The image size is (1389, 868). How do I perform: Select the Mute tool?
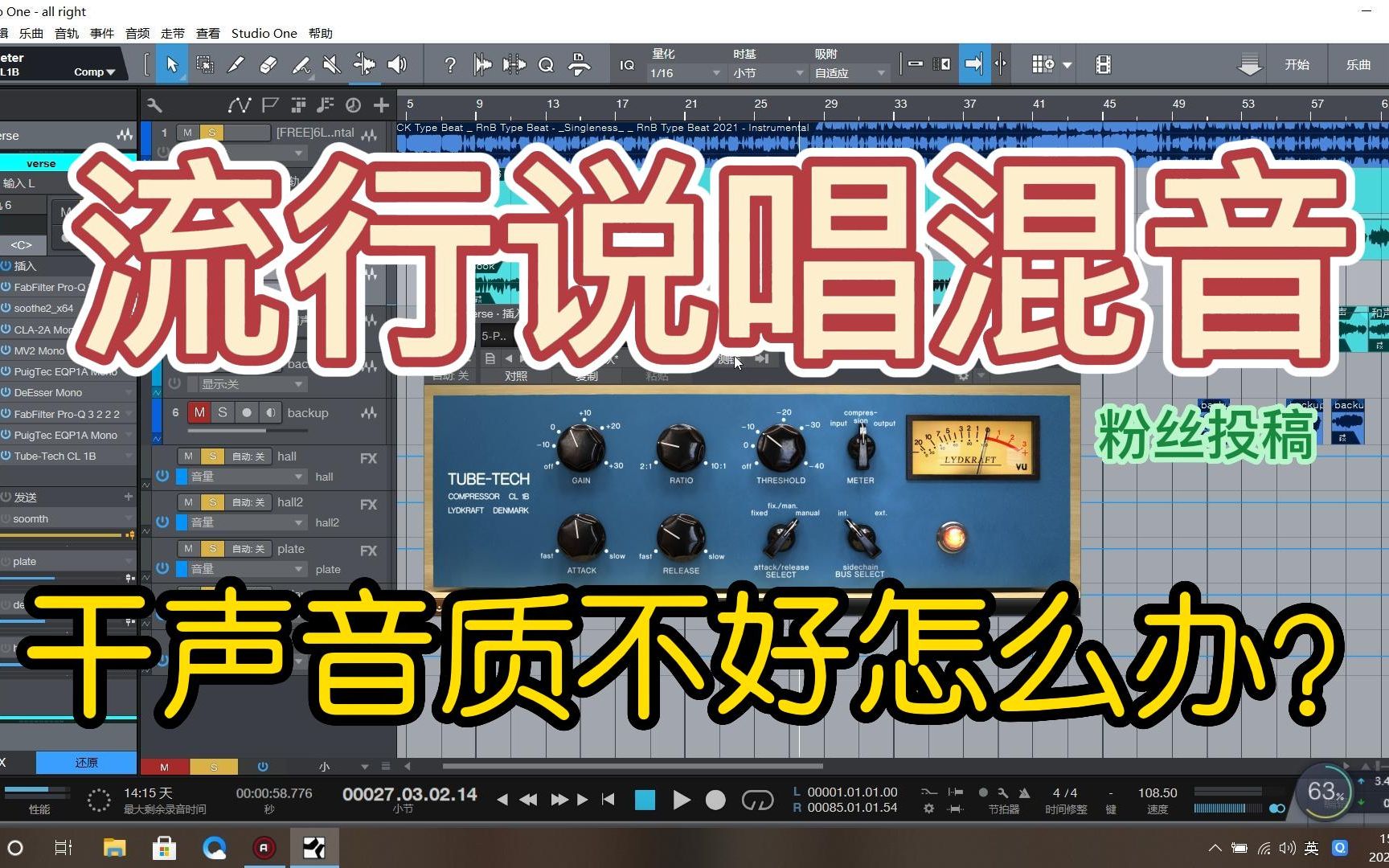(x=331, y=64)
